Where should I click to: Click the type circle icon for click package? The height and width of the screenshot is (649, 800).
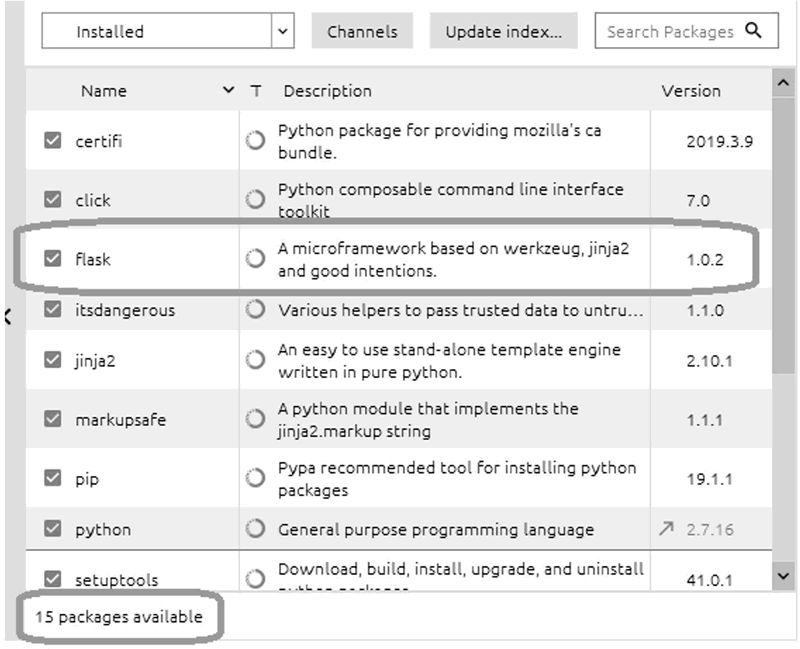255,199
